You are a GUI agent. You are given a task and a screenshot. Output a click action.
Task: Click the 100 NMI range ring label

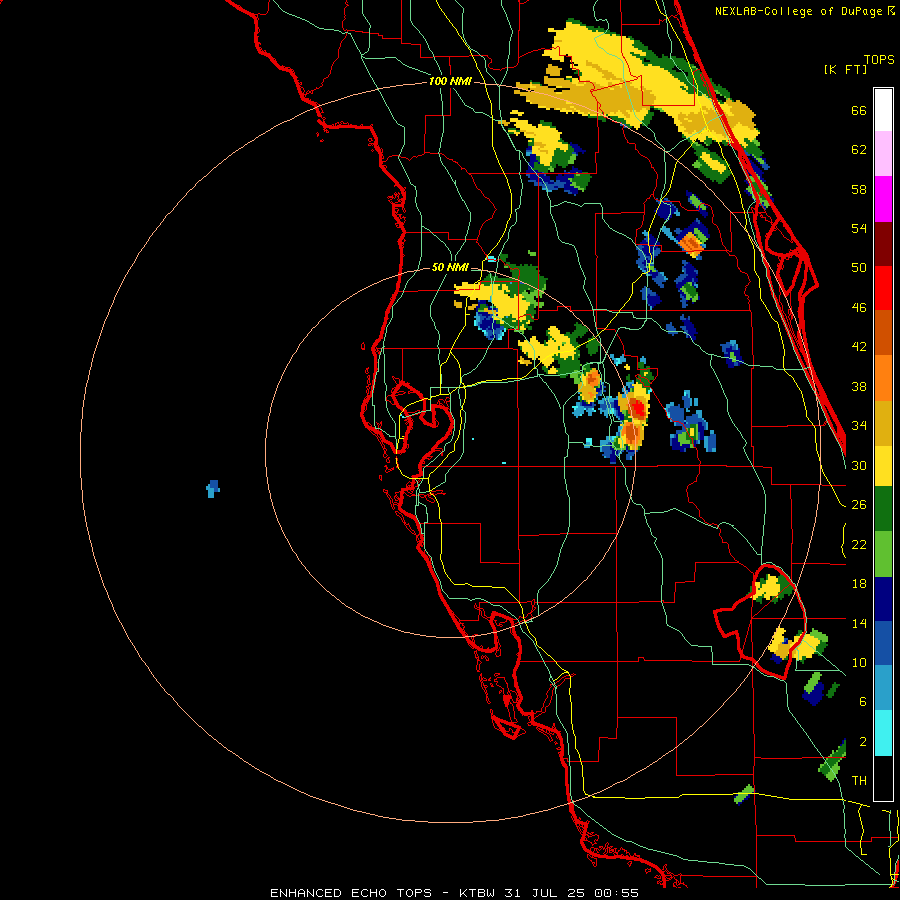(450, 82)
